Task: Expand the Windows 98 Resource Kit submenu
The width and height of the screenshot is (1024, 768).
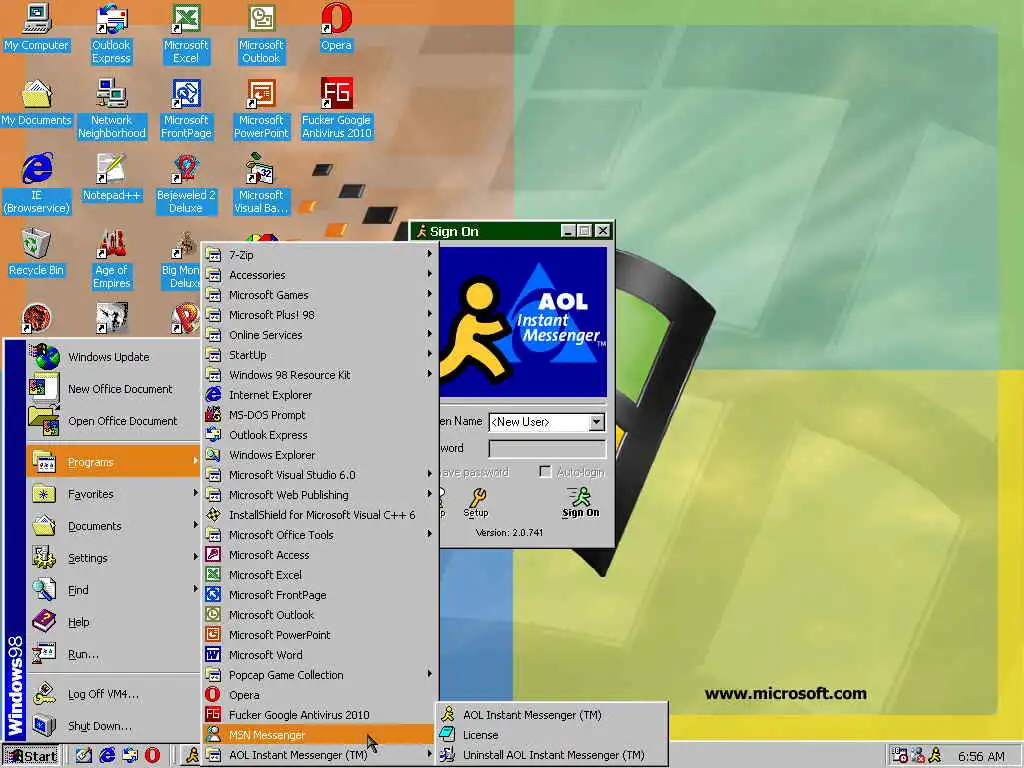Action: [x=319, y=375]
